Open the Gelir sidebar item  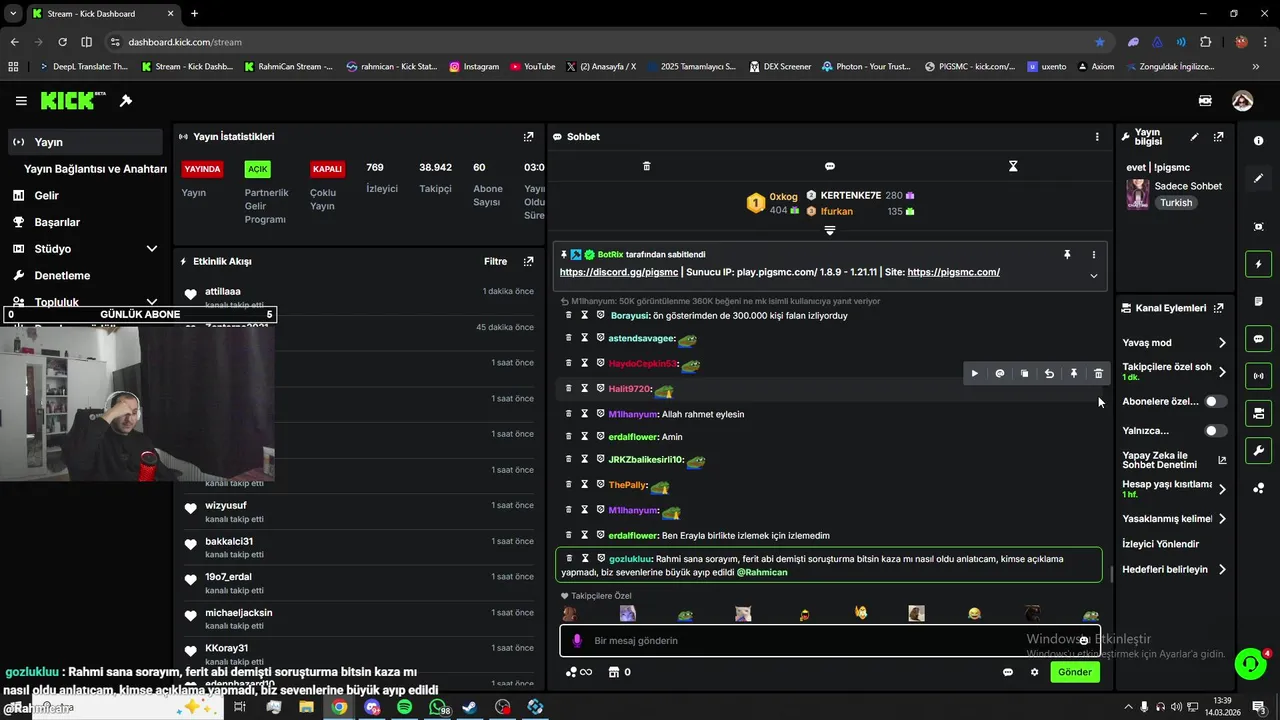85,196
